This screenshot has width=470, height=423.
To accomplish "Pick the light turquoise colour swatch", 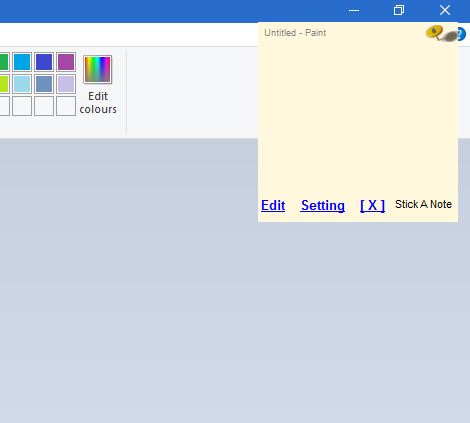I will [x=22, y=84].
